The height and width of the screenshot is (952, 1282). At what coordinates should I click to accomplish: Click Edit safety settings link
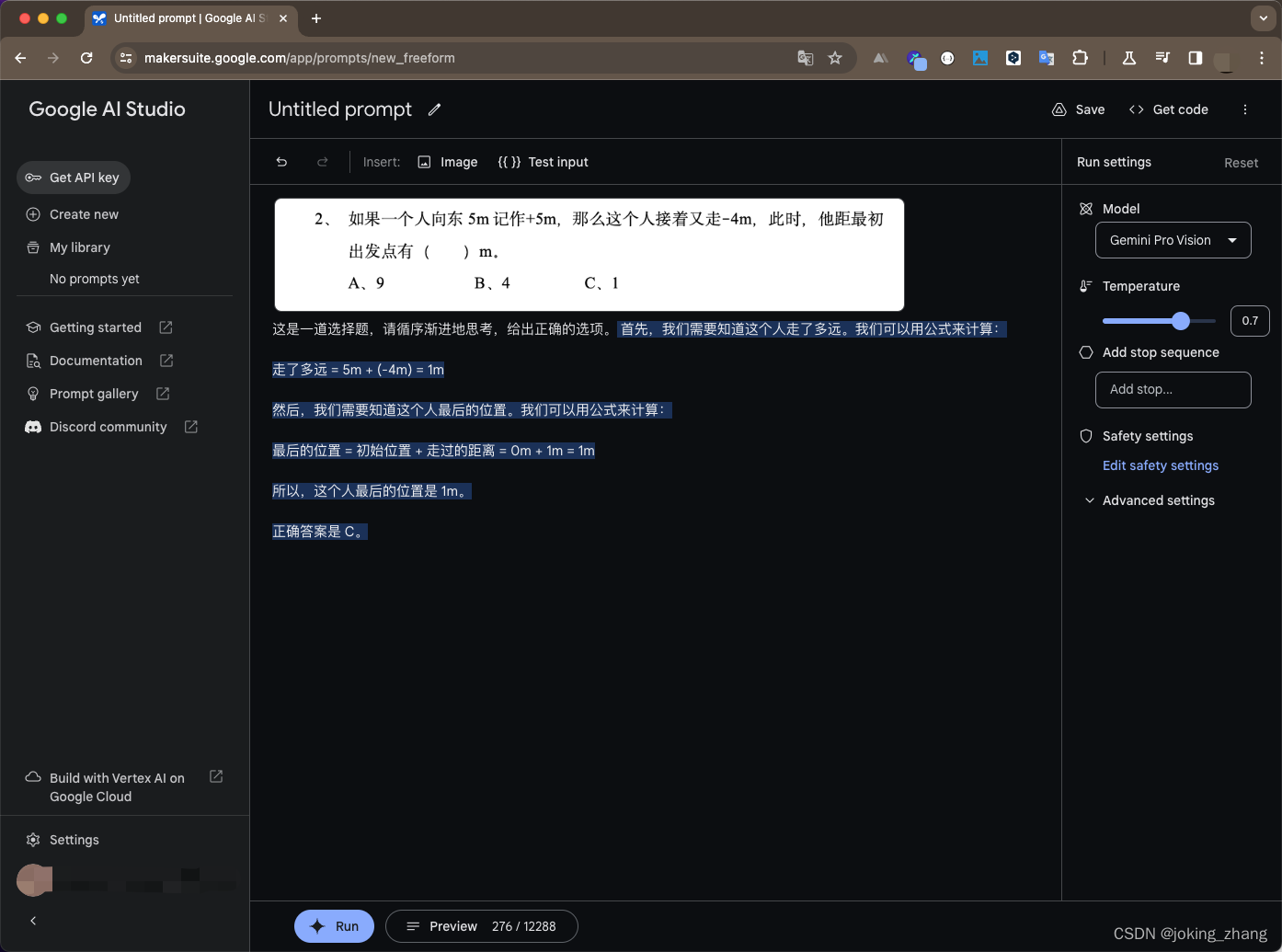[1161, 465]
